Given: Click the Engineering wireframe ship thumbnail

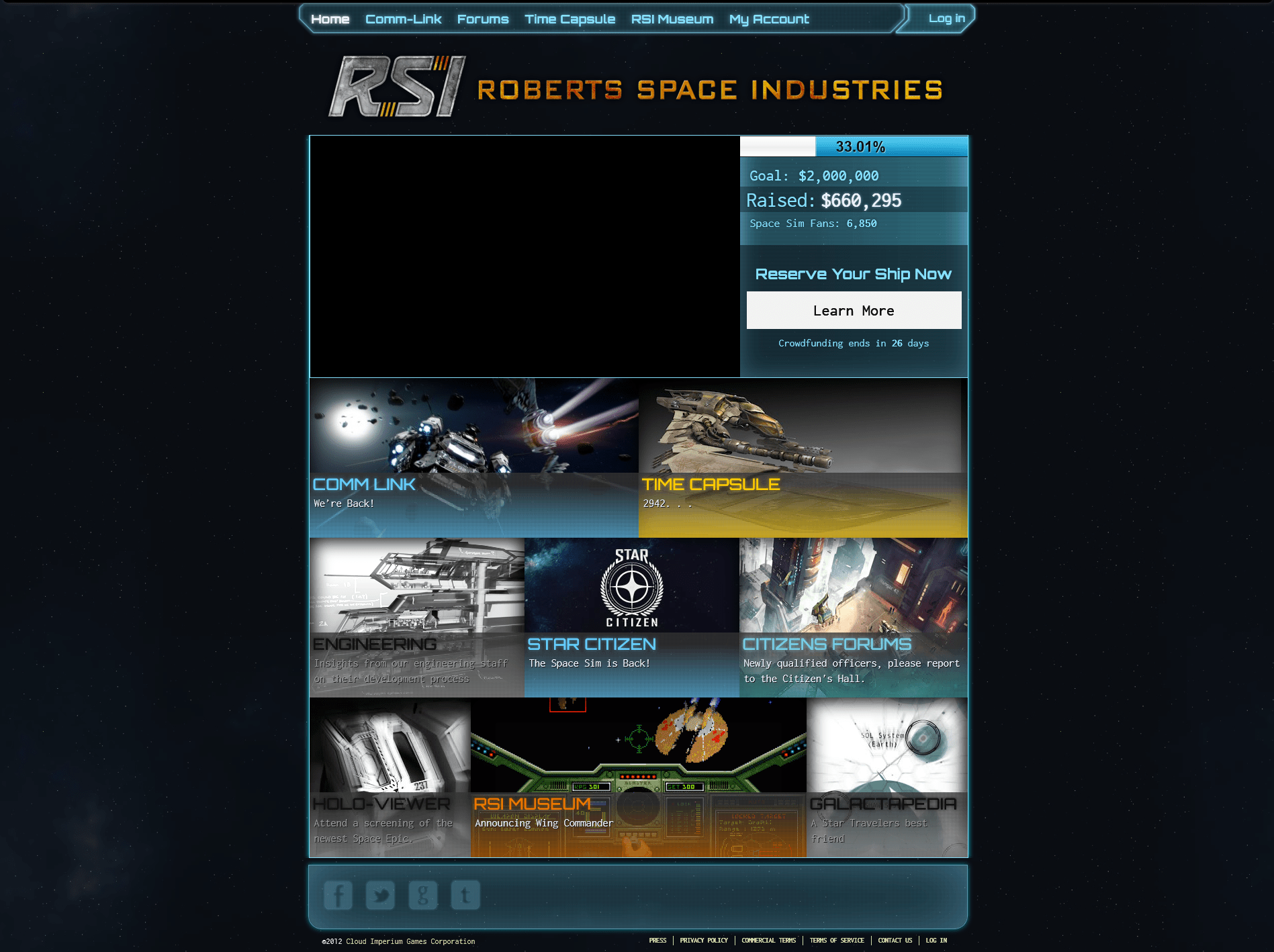Looking at the screenshot, I should 417,585.
